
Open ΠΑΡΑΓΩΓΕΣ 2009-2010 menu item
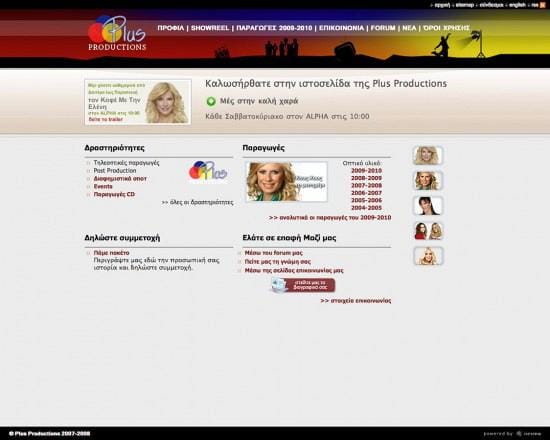(274, 28)
